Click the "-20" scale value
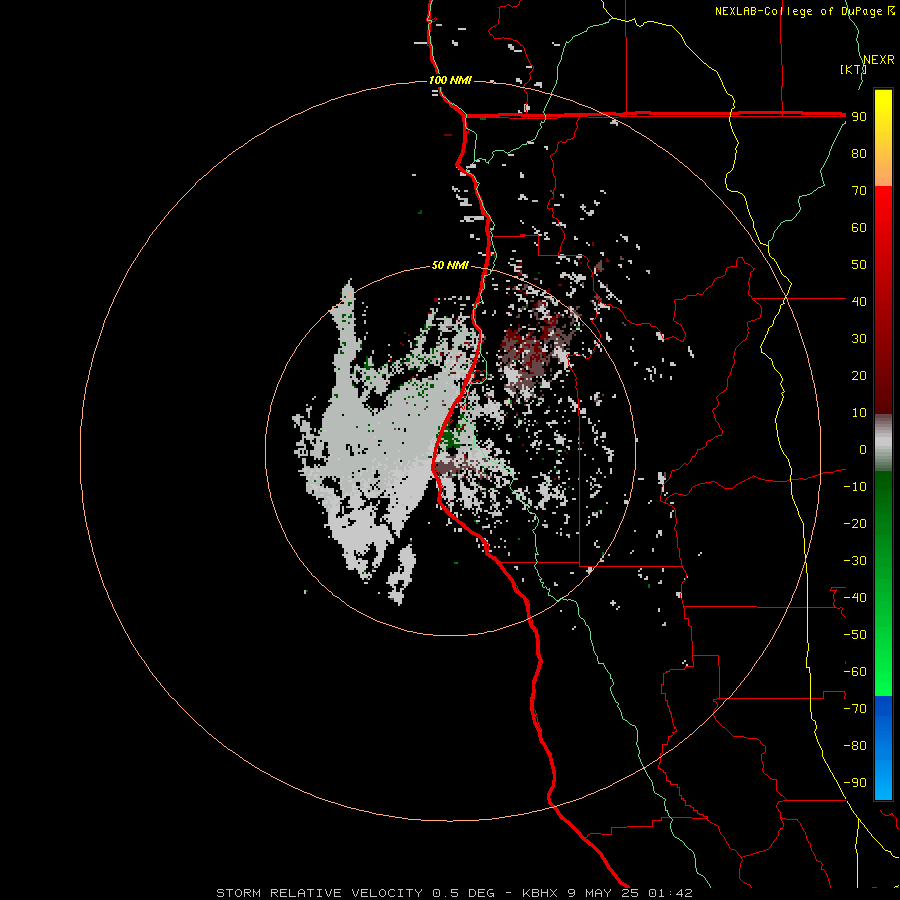 tap(855, 523)
